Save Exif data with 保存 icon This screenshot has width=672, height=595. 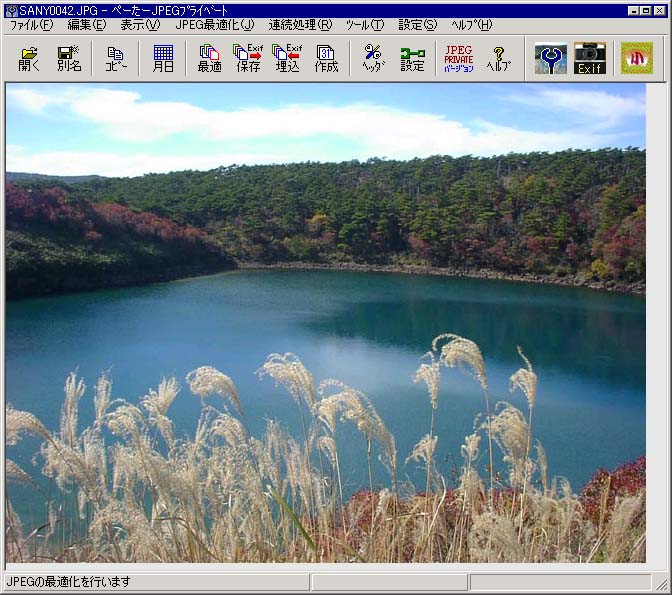[x=249, y=59]
